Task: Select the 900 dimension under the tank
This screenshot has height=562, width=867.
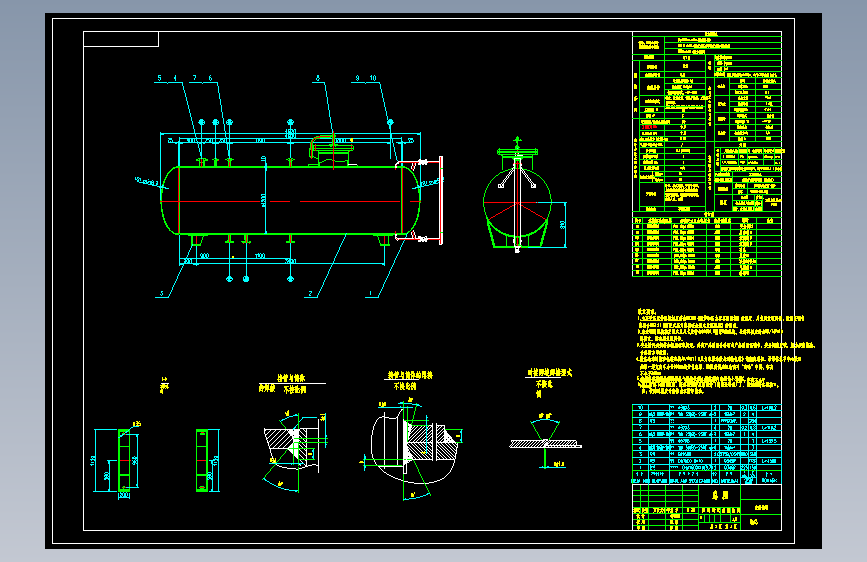Action: 205,256
